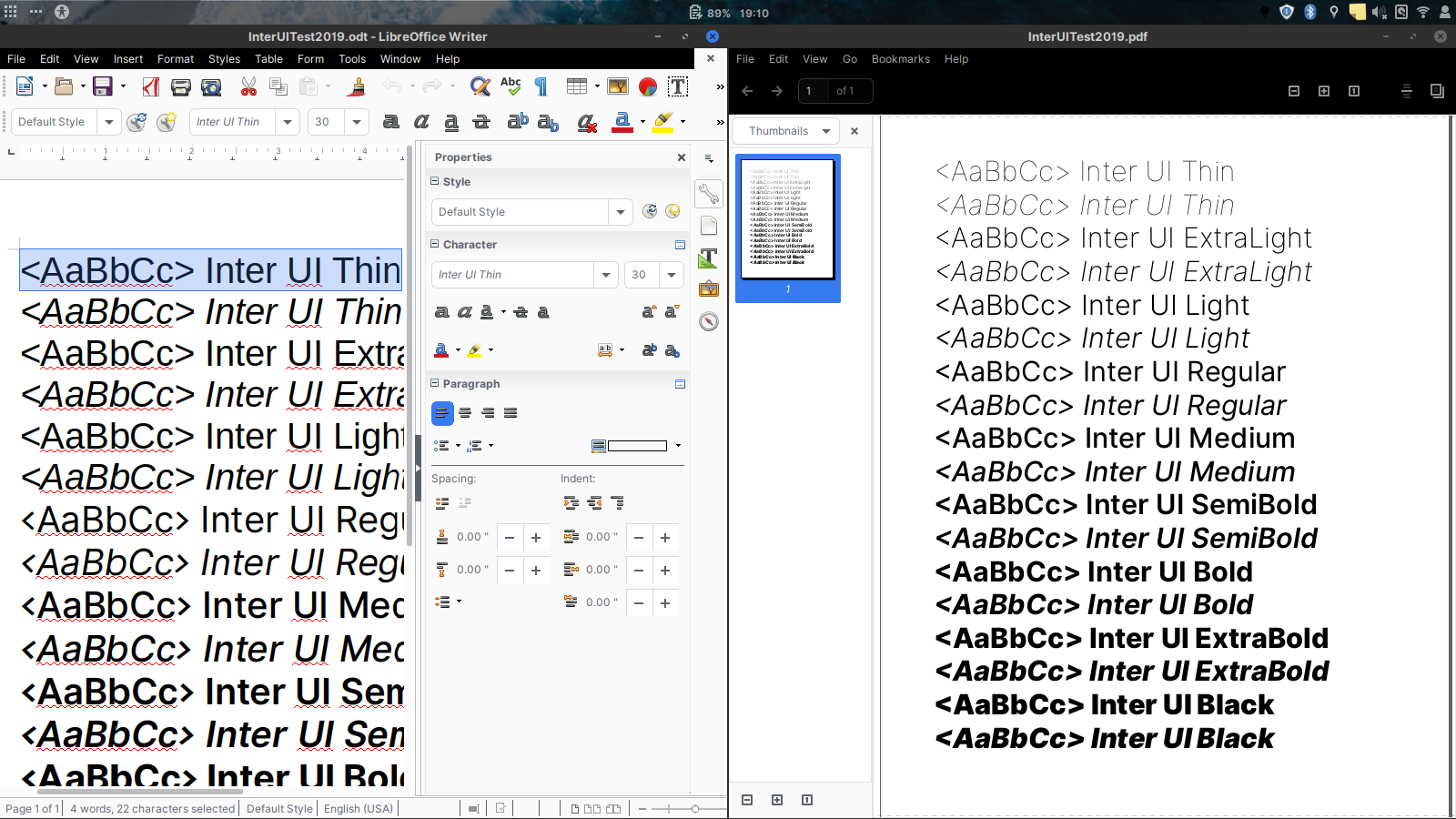Screen dimensions: 1456x819
Task: Close the Properties sidebar deck
Action: (x=682, y=157)
